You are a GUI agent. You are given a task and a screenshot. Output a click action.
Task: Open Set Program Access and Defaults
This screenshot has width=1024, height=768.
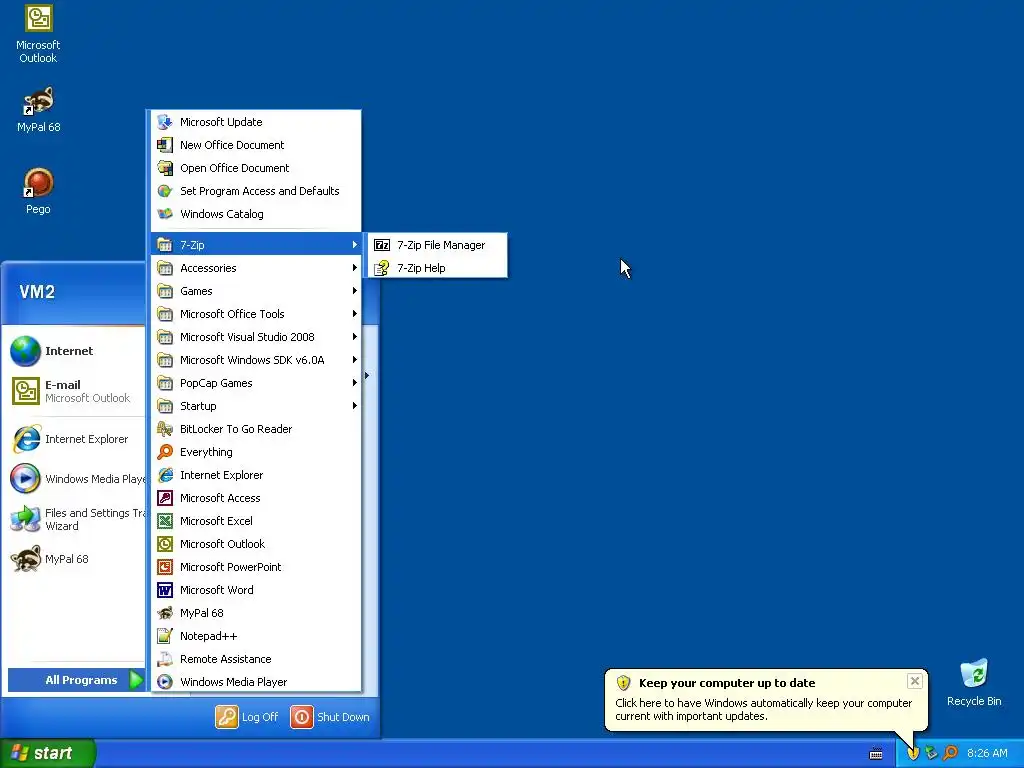pyautogui.click(x=256, y=191)
